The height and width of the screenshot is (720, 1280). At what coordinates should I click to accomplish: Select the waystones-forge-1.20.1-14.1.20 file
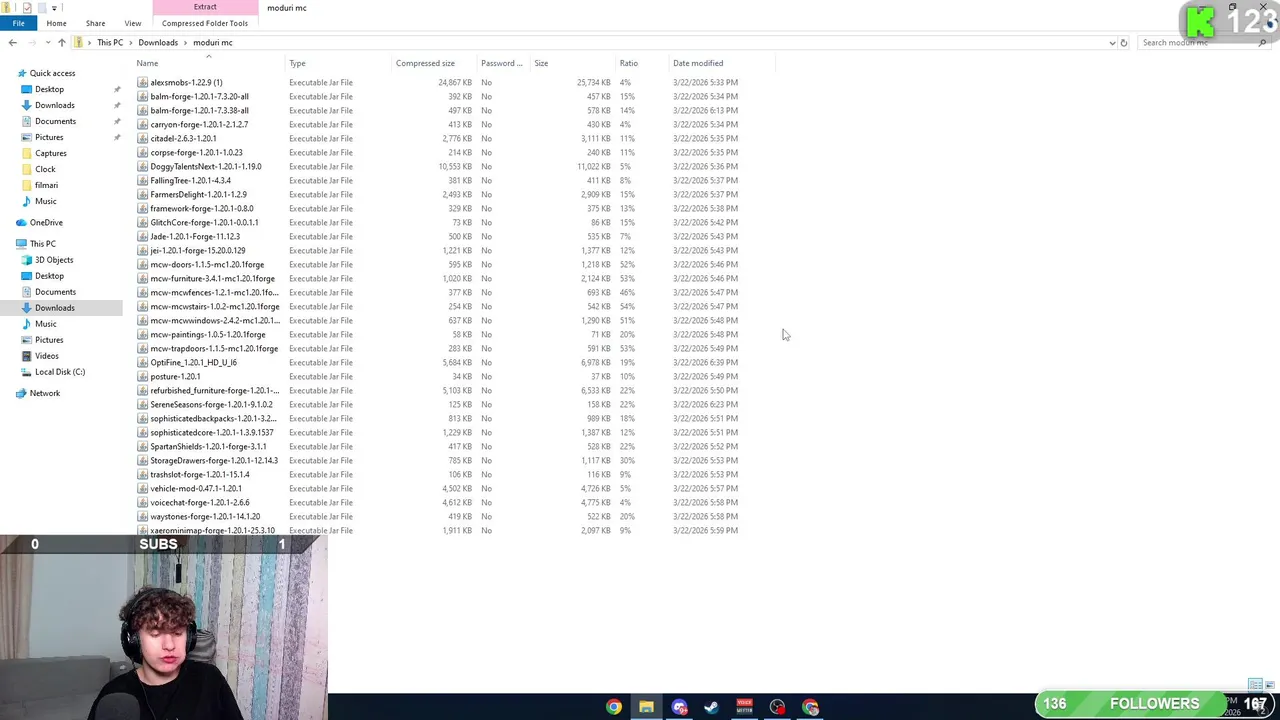[x=205, y=516]
